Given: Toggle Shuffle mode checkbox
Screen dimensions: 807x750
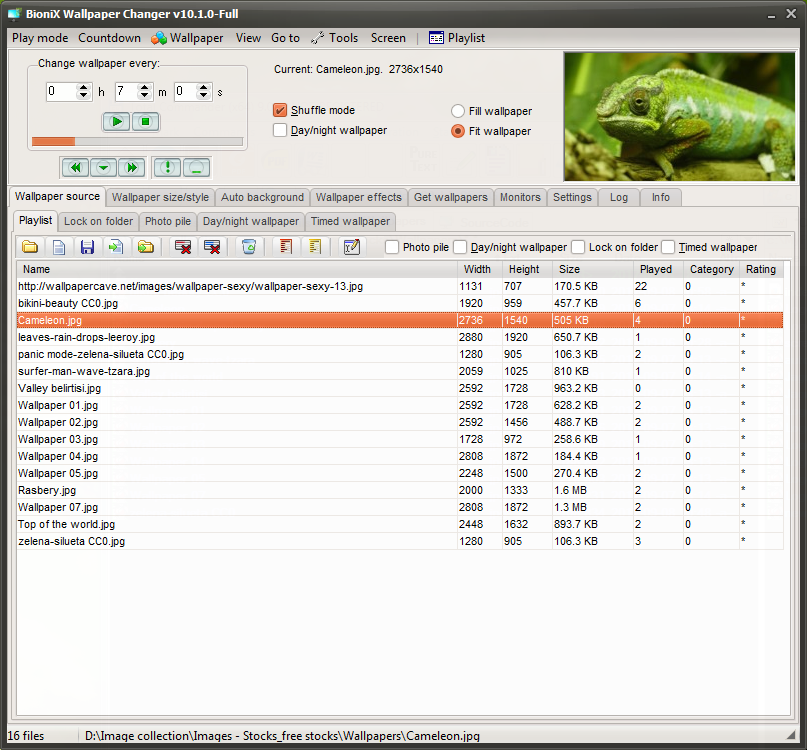Looking at the screenshot, I should pos(280,110).
